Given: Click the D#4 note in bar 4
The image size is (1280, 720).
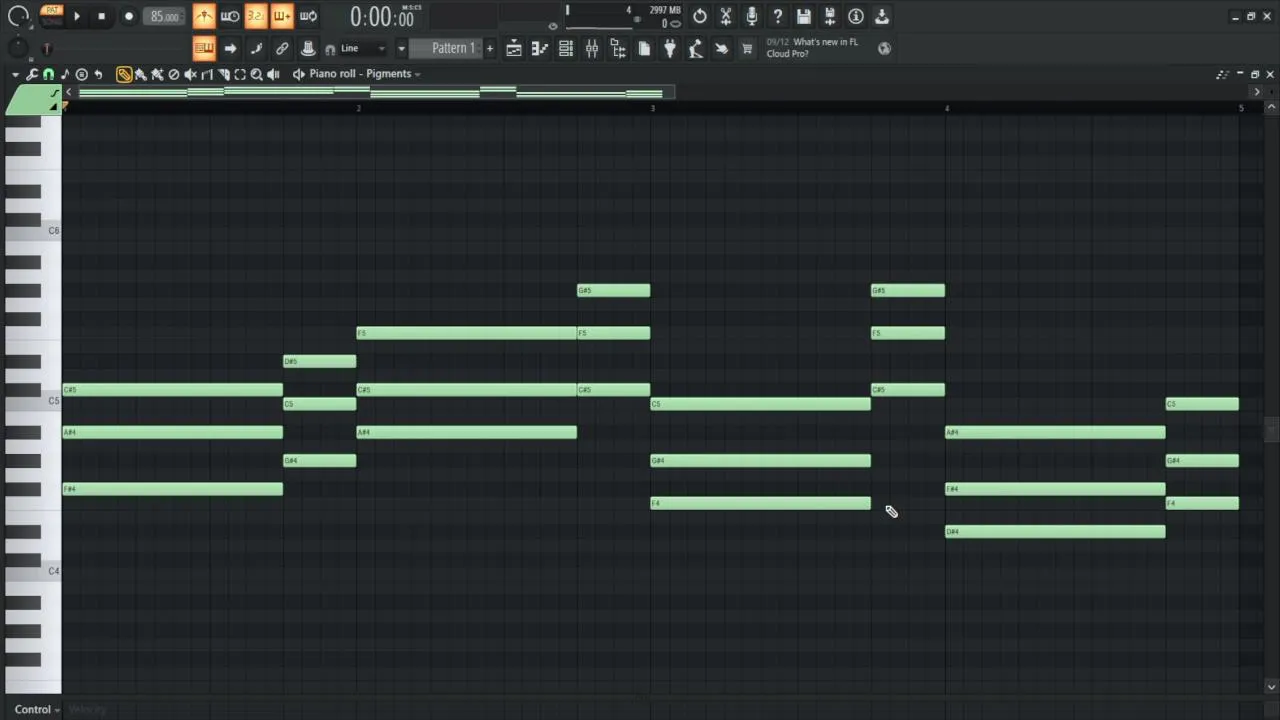Looking at the screenshot, I should (x=1055, y=531).
